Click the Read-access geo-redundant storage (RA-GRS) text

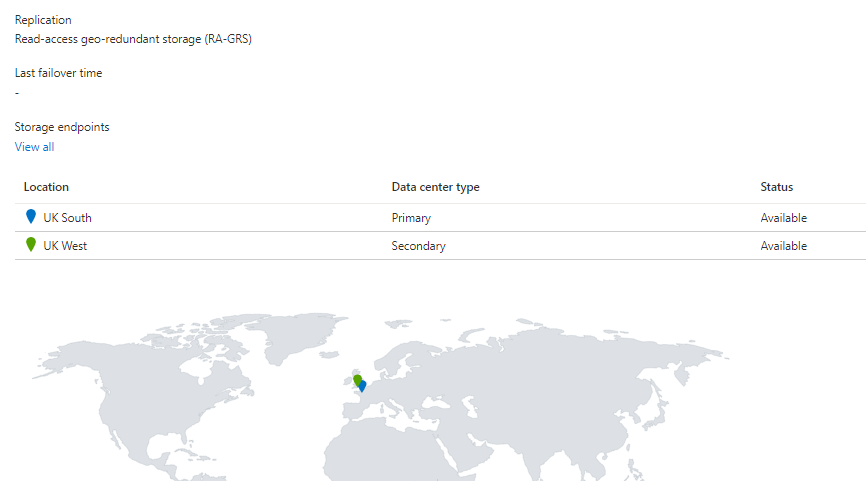(x=133, y=39)
